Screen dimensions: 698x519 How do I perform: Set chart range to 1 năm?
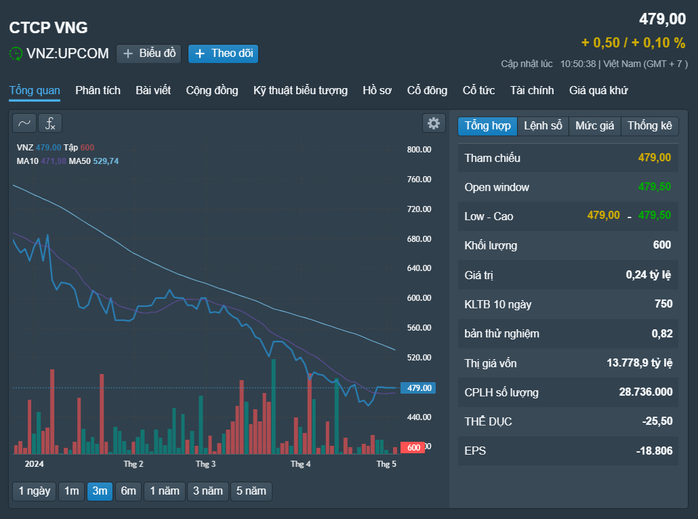tap(164, 491)
